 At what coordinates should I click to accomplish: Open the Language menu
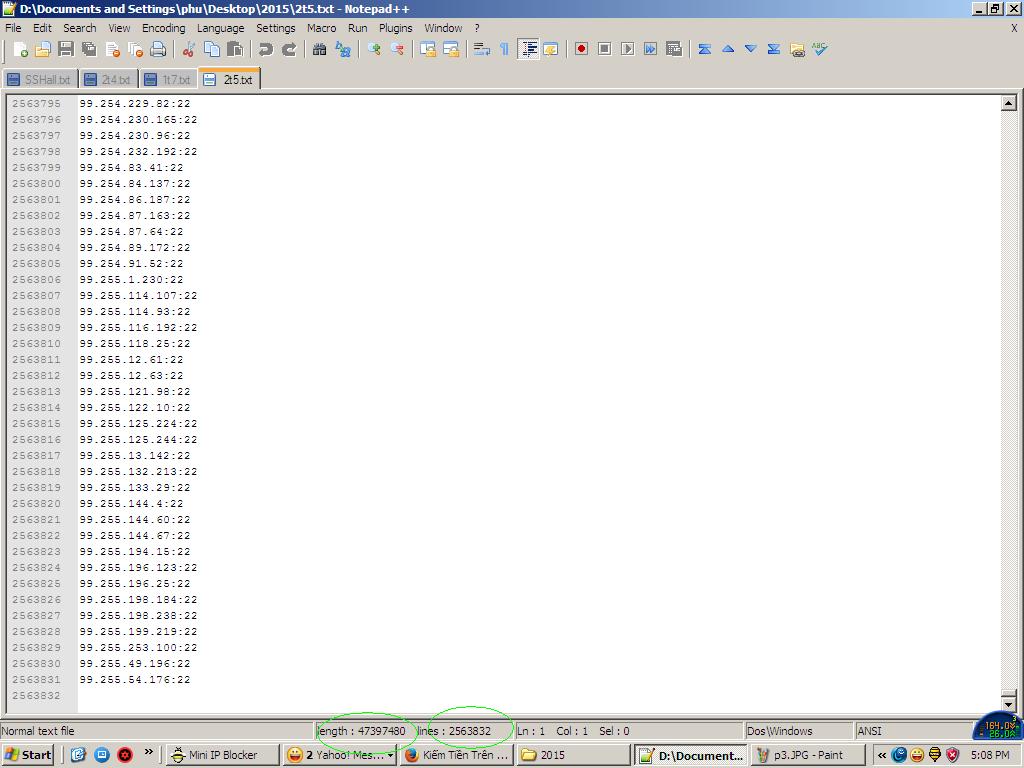click(220, 28)
